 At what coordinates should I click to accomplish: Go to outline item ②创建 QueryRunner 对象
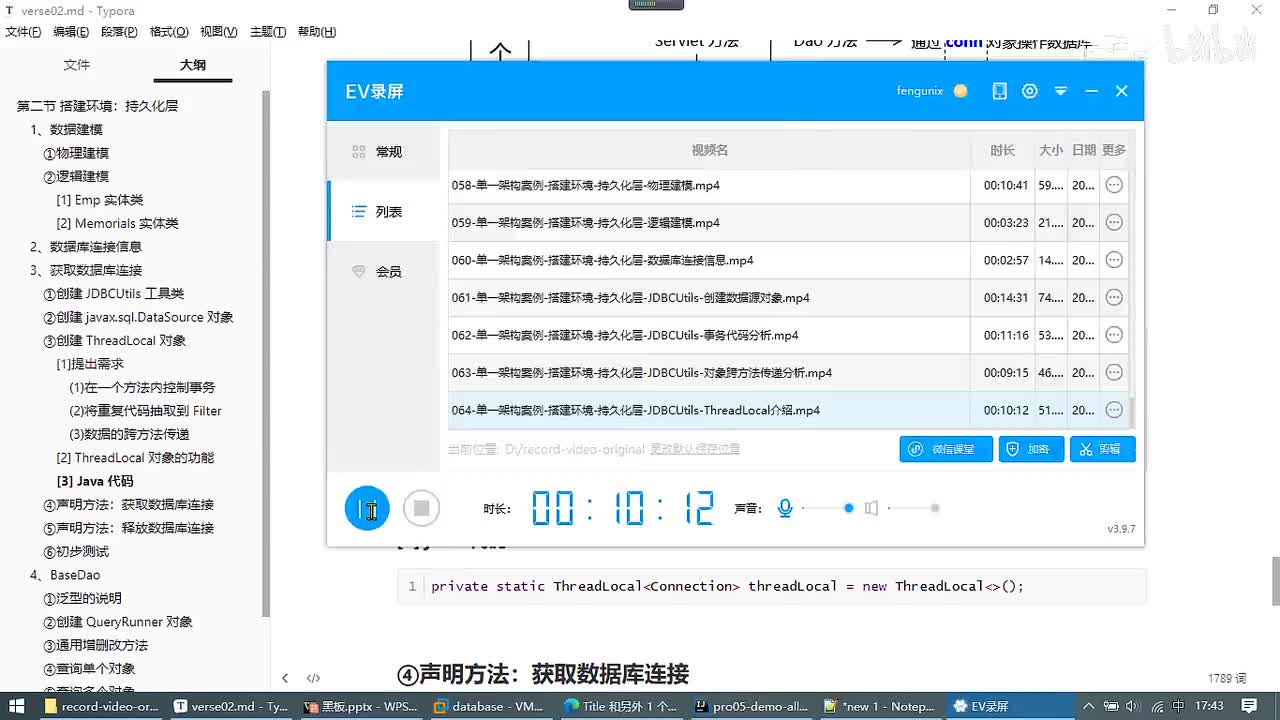[118, 622]
